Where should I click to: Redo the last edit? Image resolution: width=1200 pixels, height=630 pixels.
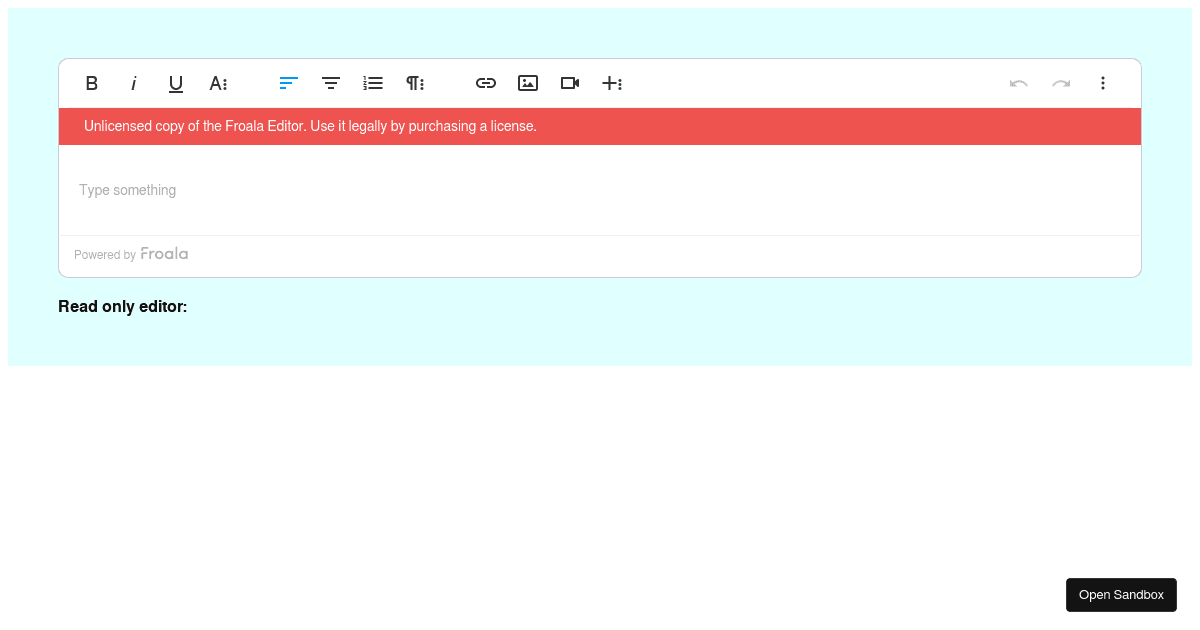point(1060,83)
